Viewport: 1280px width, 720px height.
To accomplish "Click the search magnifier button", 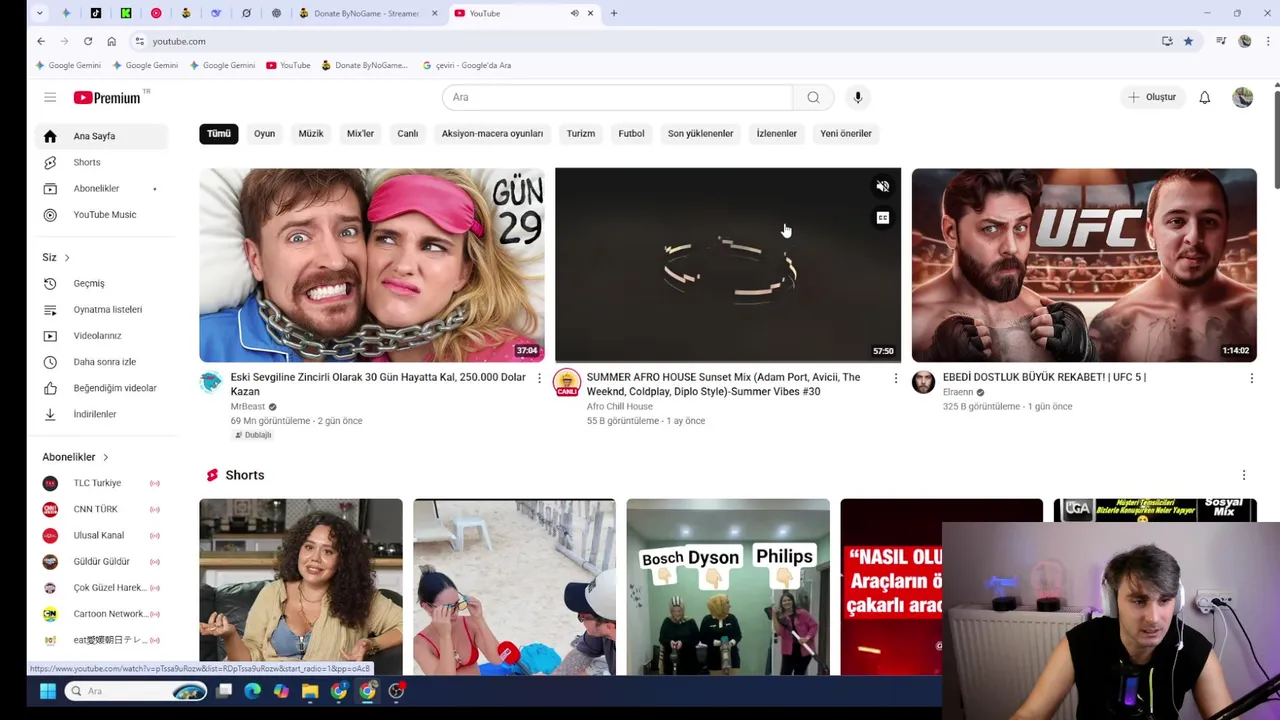I will 813,97.
